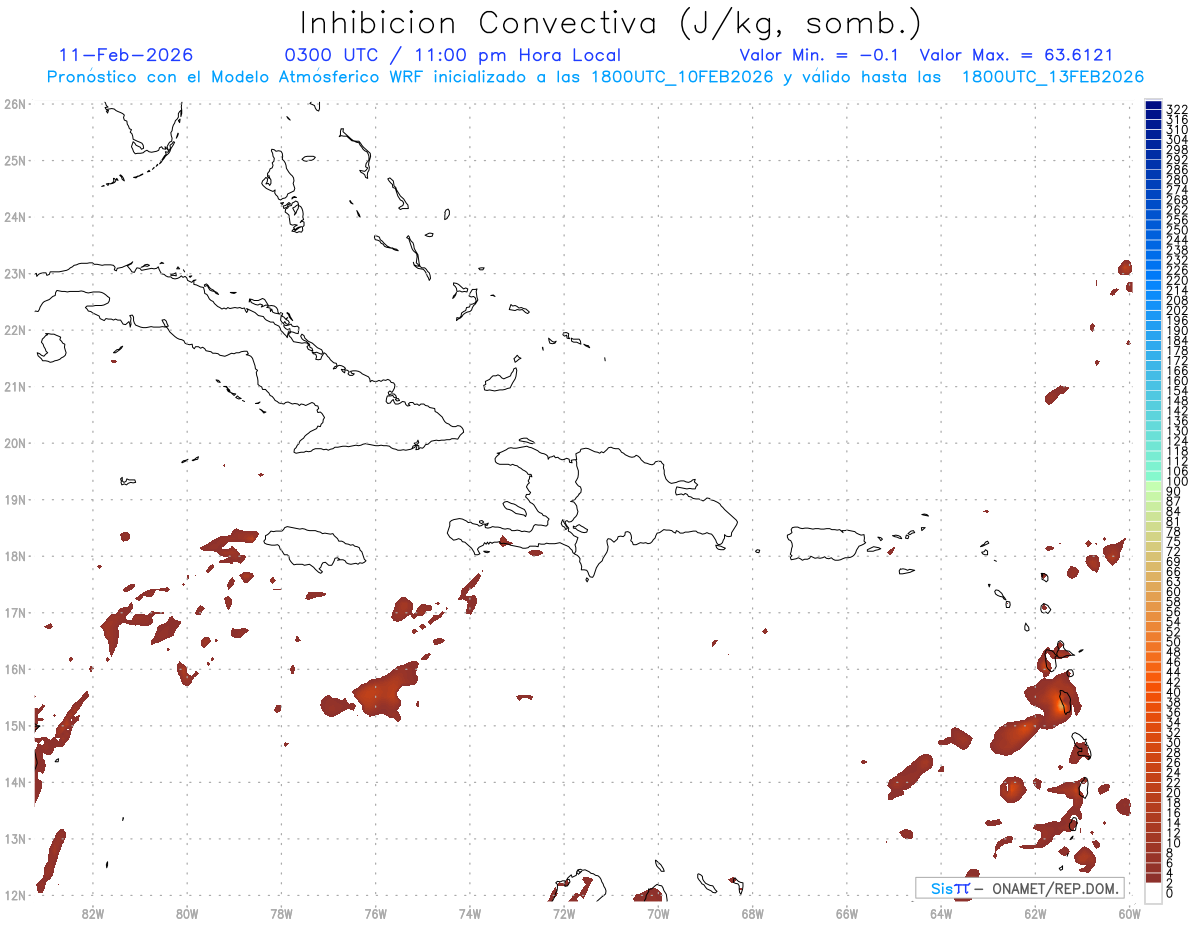Click the 16N latitude label

pyautogui.click(x=14, y=669)
